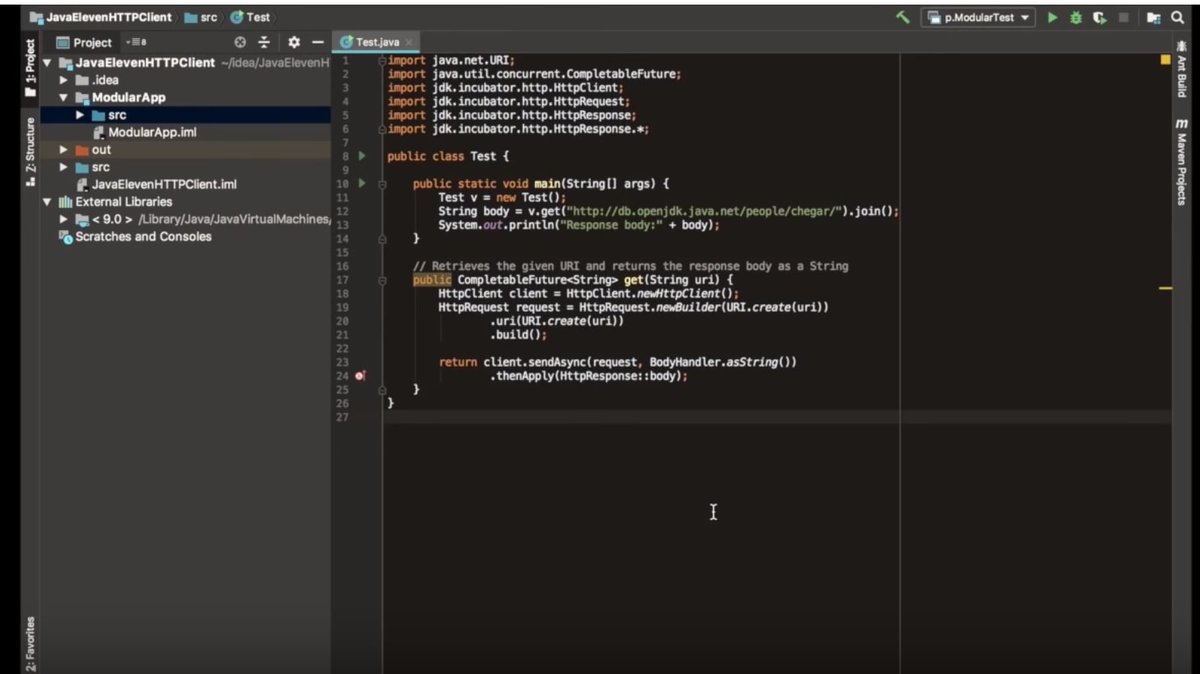Toggle the fold marker on the get method at line 17

(382, 280)
